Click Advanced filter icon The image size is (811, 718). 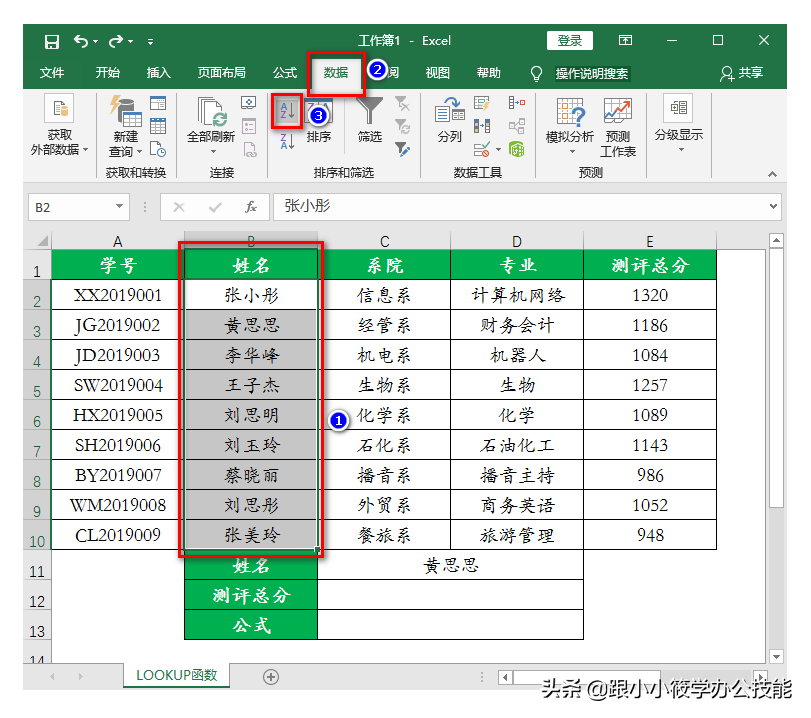point(402,149)
